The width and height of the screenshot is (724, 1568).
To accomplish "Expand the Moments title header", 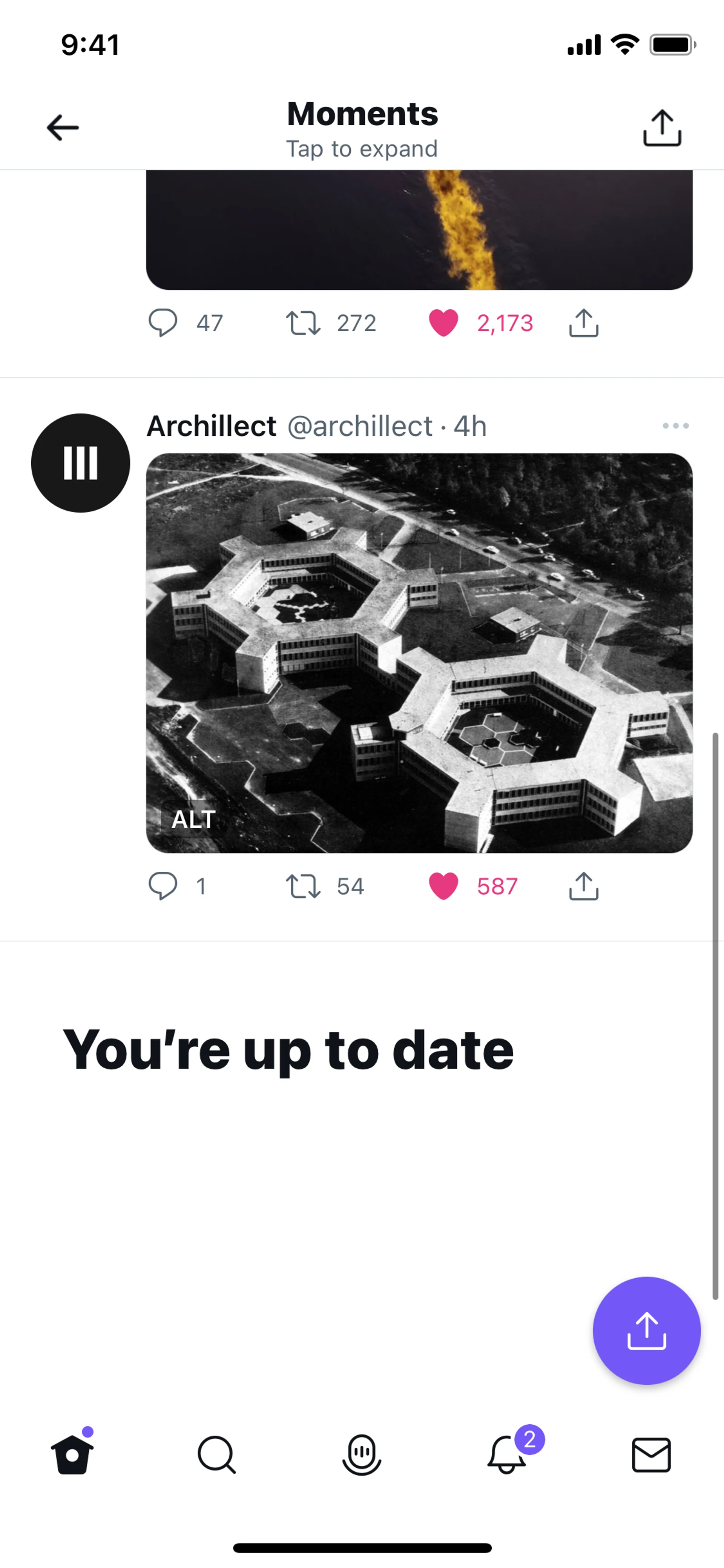I will pyautogui.click(x=362, y=128).
